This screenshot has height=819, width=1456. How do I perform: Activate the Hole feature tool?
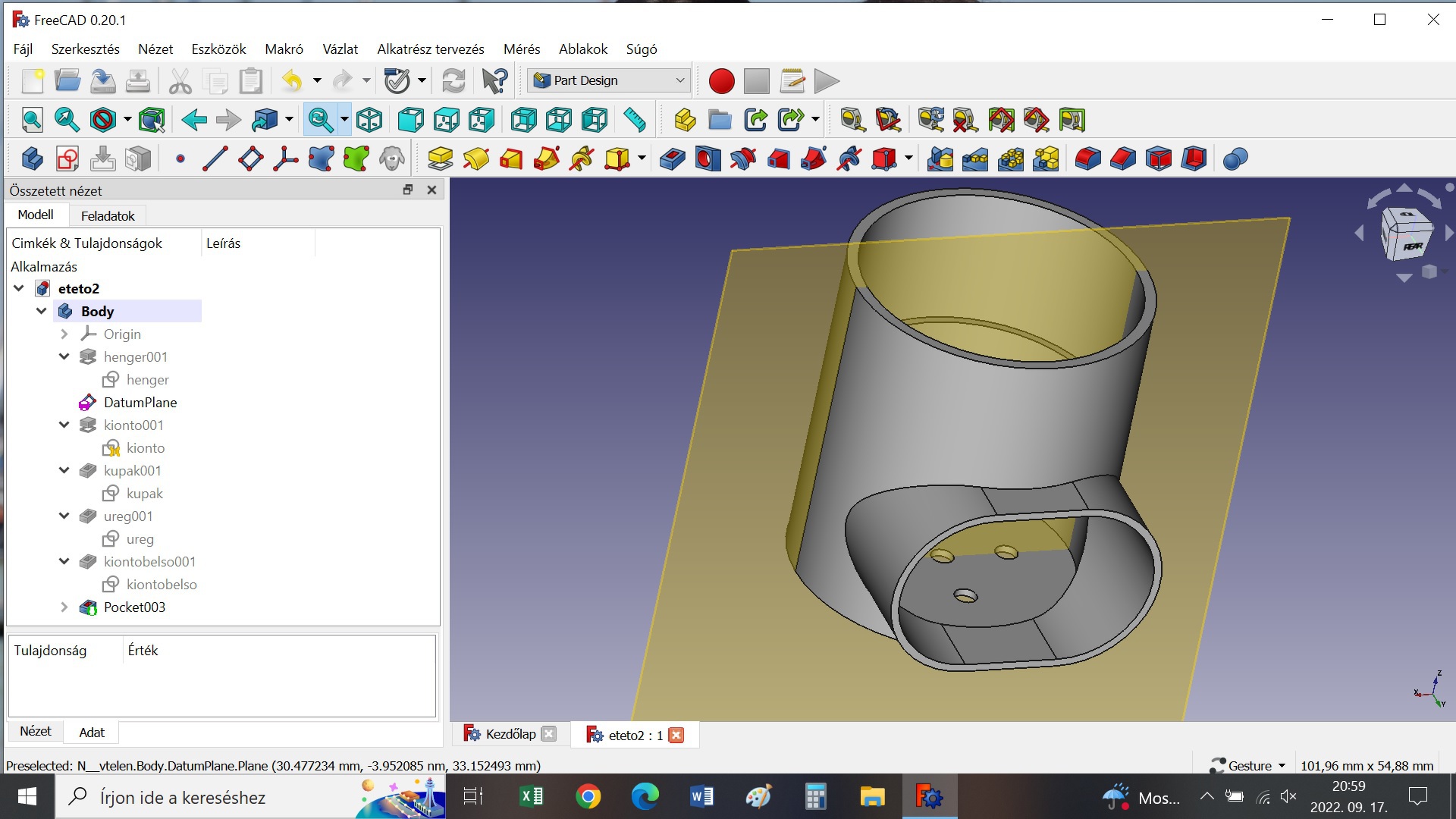tap(708, 159)
